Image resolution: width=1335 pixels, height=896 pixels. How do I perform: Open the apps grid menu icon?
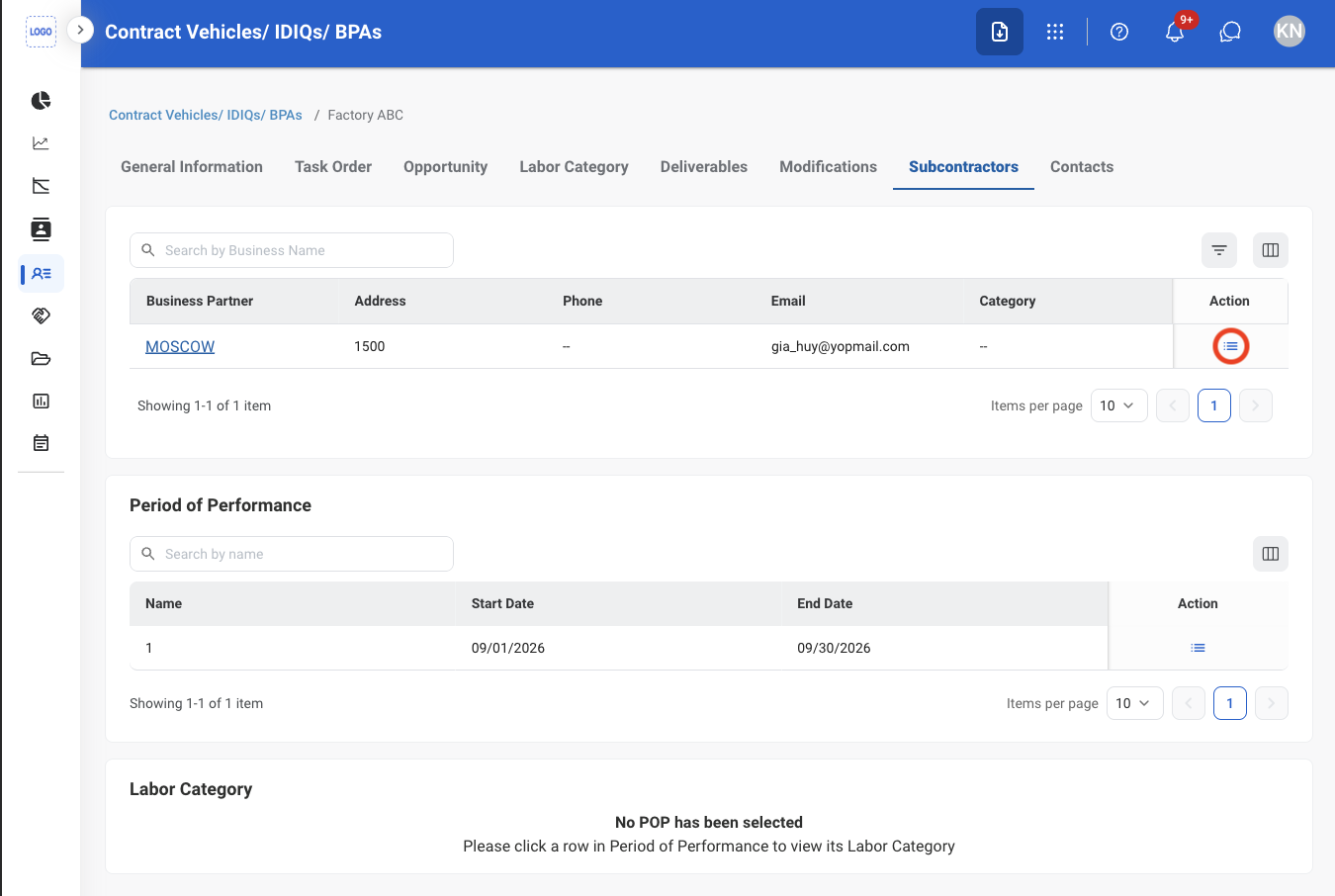(1055, 32)
